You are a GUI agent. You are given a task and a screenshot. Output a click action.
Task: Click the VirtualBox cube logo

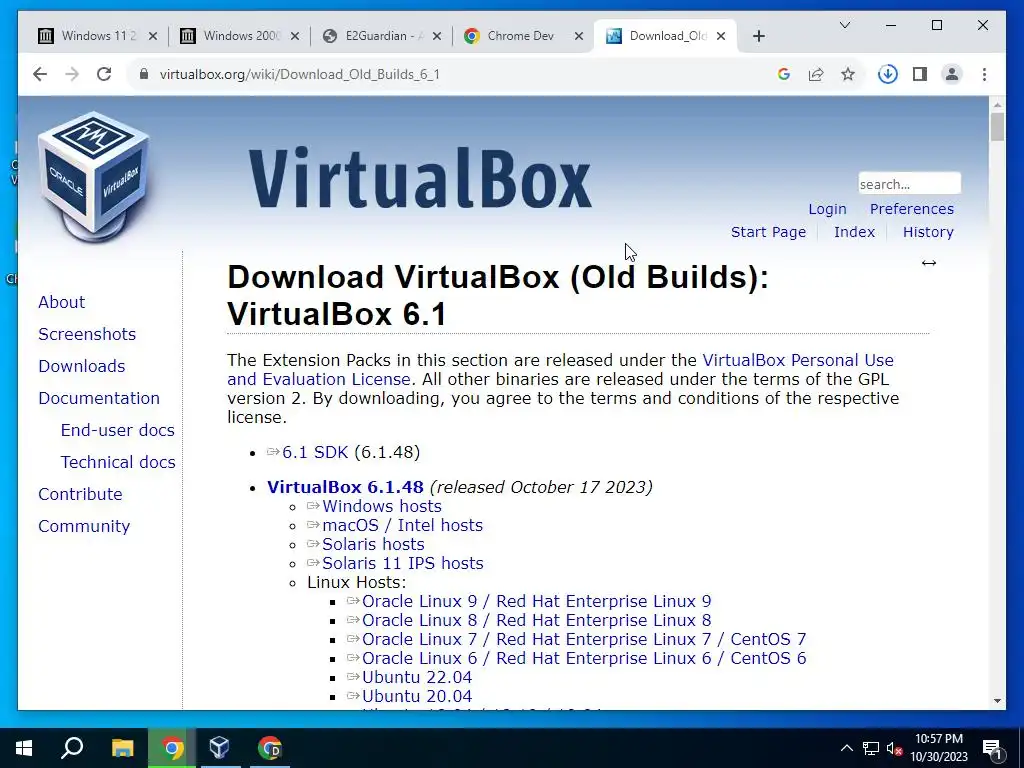[94, 175]
